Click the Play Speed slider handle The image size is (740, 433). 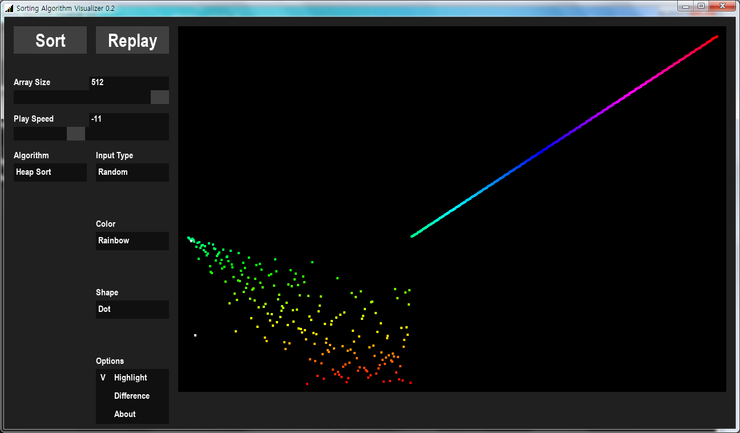click(x=76, y=134)
